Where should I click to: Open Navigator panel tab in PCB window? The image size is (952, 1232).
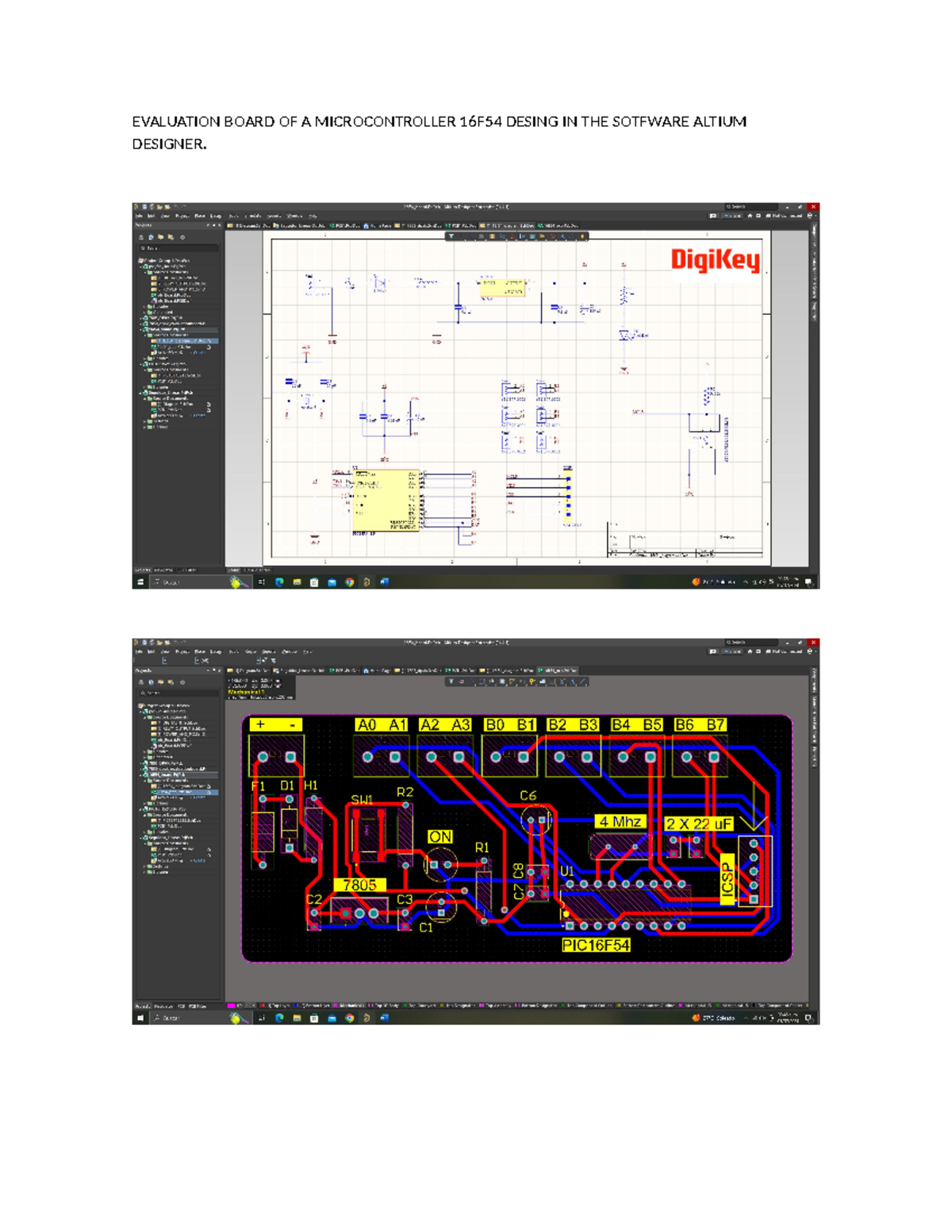[x=164, y=1005]
